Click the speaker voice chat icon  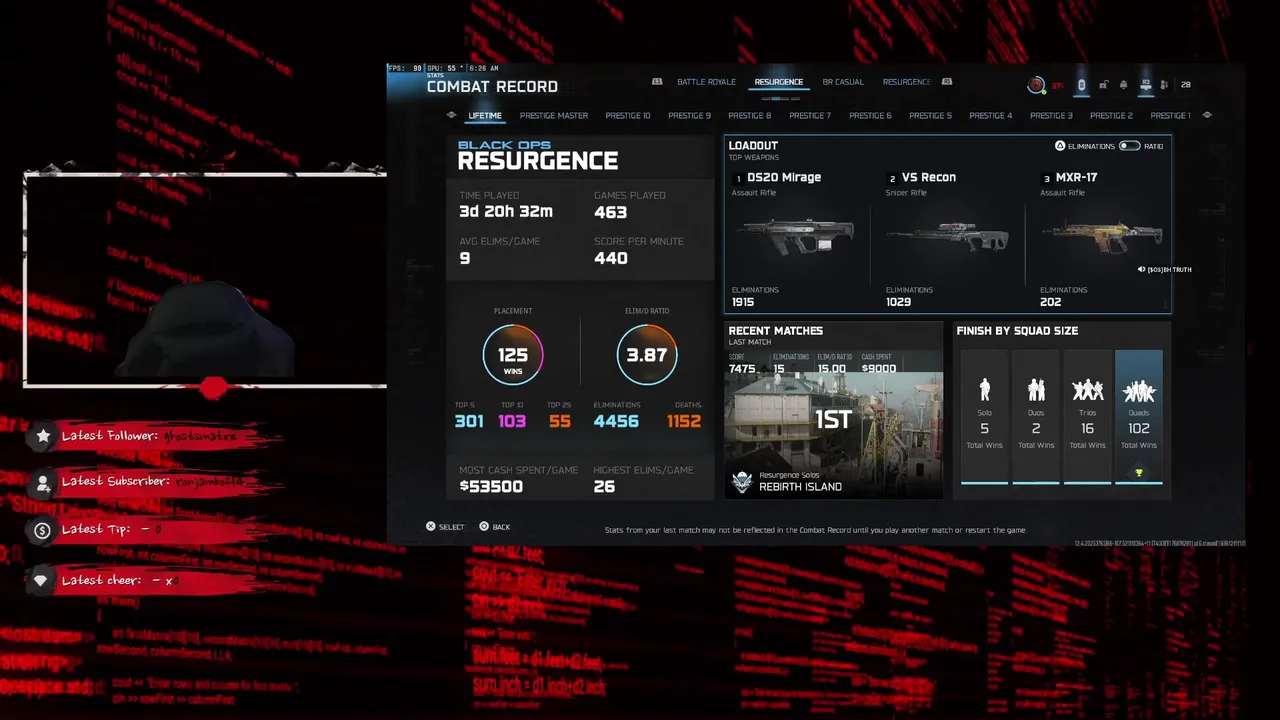click(1141, 269)
